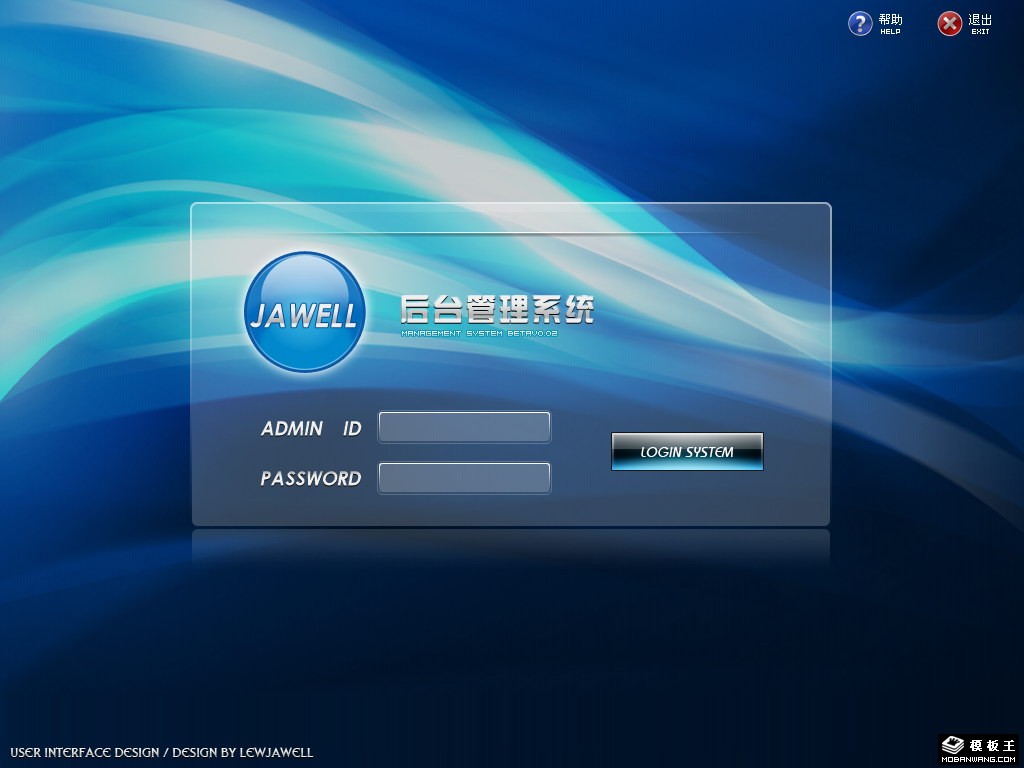Focus the PASSWORD input field
This screenshot has height=768, width=1024.
464,478
